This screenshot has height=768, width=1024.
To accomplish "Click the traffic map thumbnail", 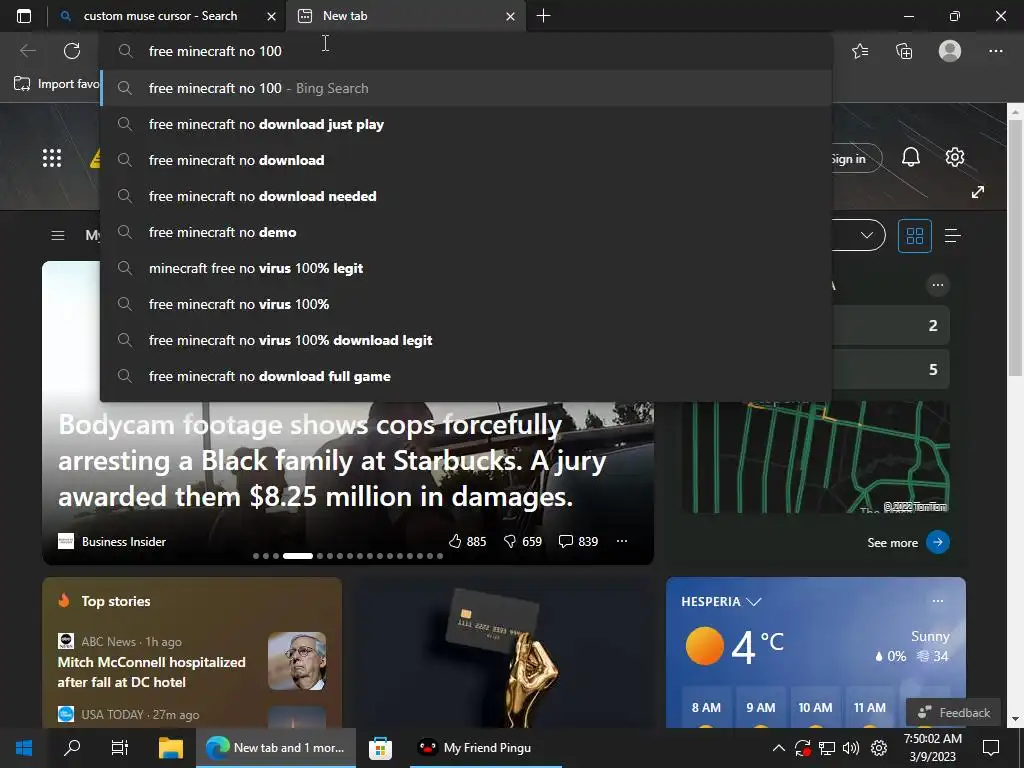I will (816, 457).
